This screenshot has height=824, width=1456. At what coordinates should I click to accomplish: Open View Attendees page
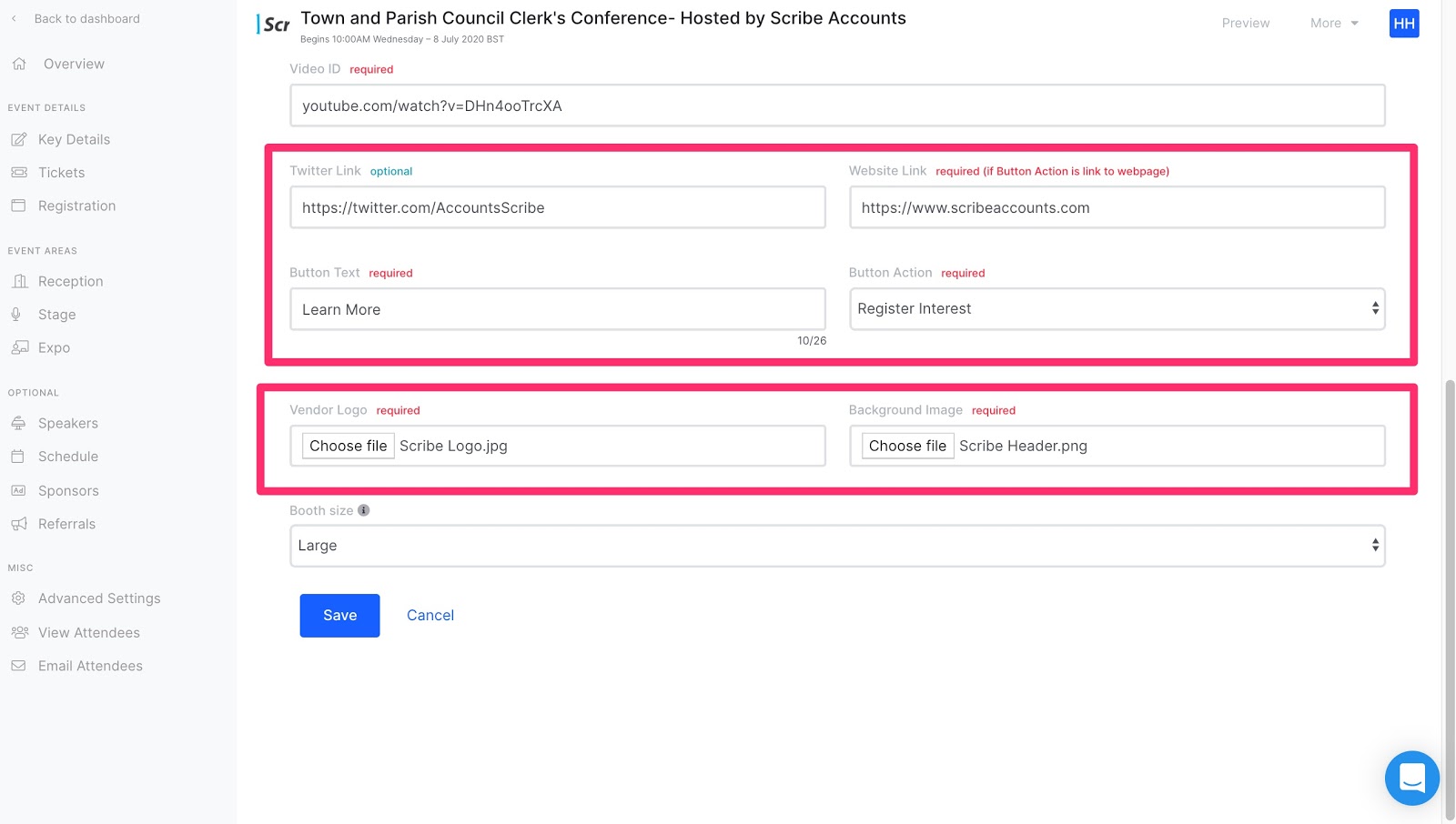88,632
